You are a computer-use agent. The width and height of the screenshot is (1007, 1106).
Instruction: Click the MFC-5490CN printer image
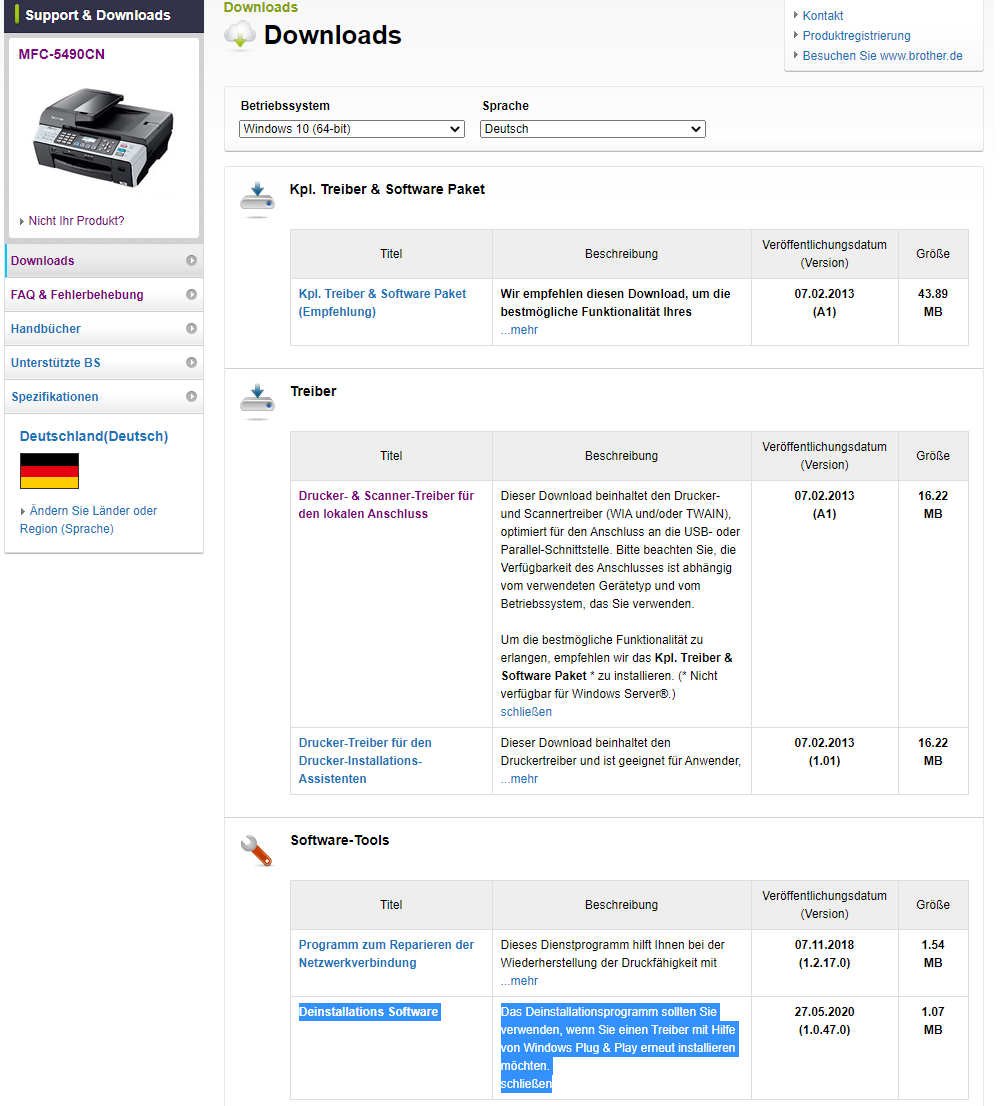(x=103, y=137)
